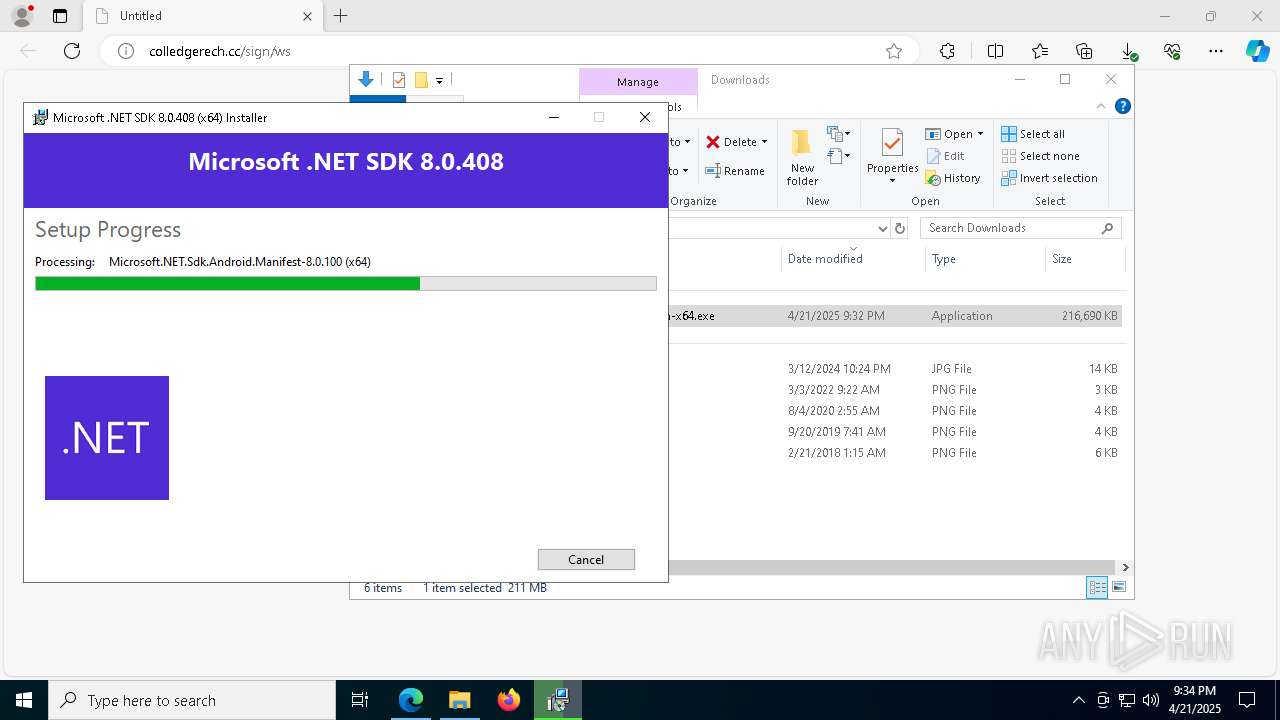Viewport: 1280px width, 720px height.
Task: Open file History in Explorer ribbon
Action: click(x=953, y=178)
